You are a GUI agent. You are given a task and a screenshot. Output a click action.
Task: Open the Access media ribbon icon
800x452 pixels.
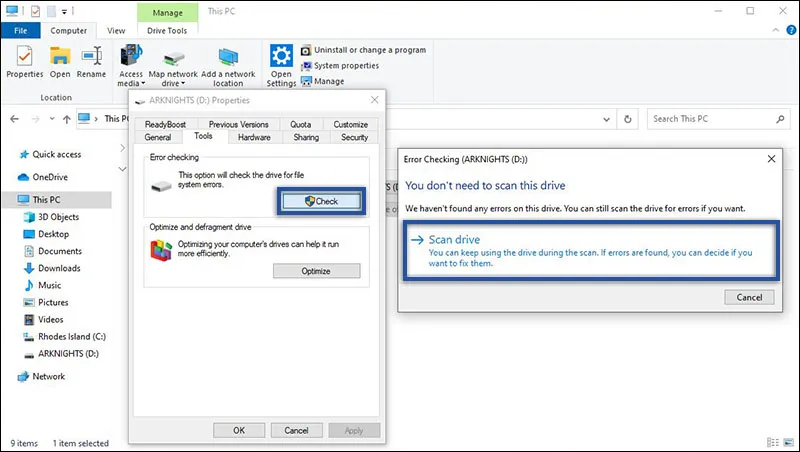click(131, 65)
